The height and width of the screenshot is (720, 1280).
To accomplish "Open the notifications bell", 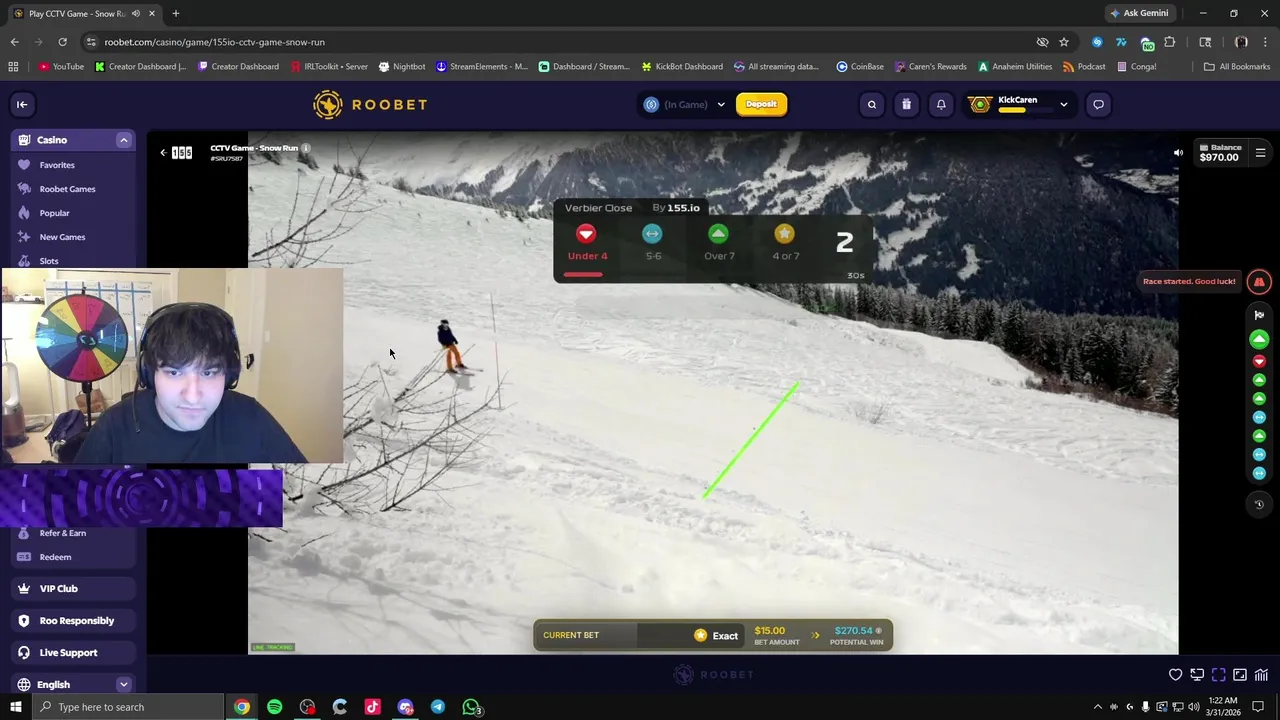I will (941, 104).
